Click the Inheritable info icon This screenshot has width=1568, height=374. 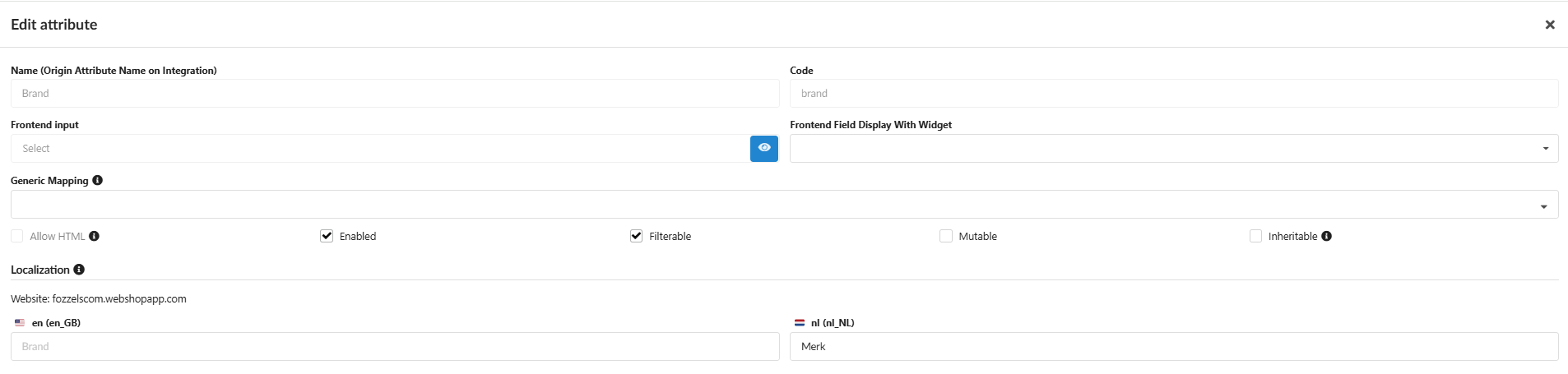1326,236
